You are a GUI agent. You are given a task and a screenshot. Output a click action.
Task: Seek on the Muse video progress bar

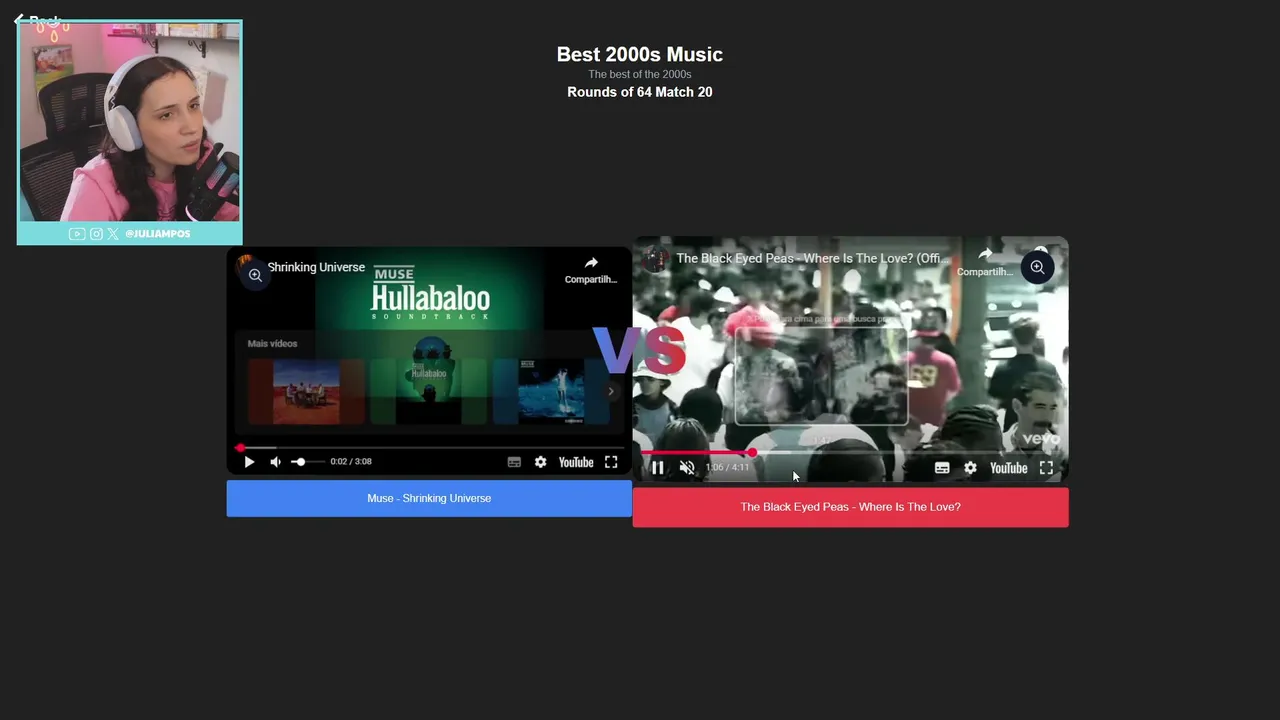click(430, 447)
